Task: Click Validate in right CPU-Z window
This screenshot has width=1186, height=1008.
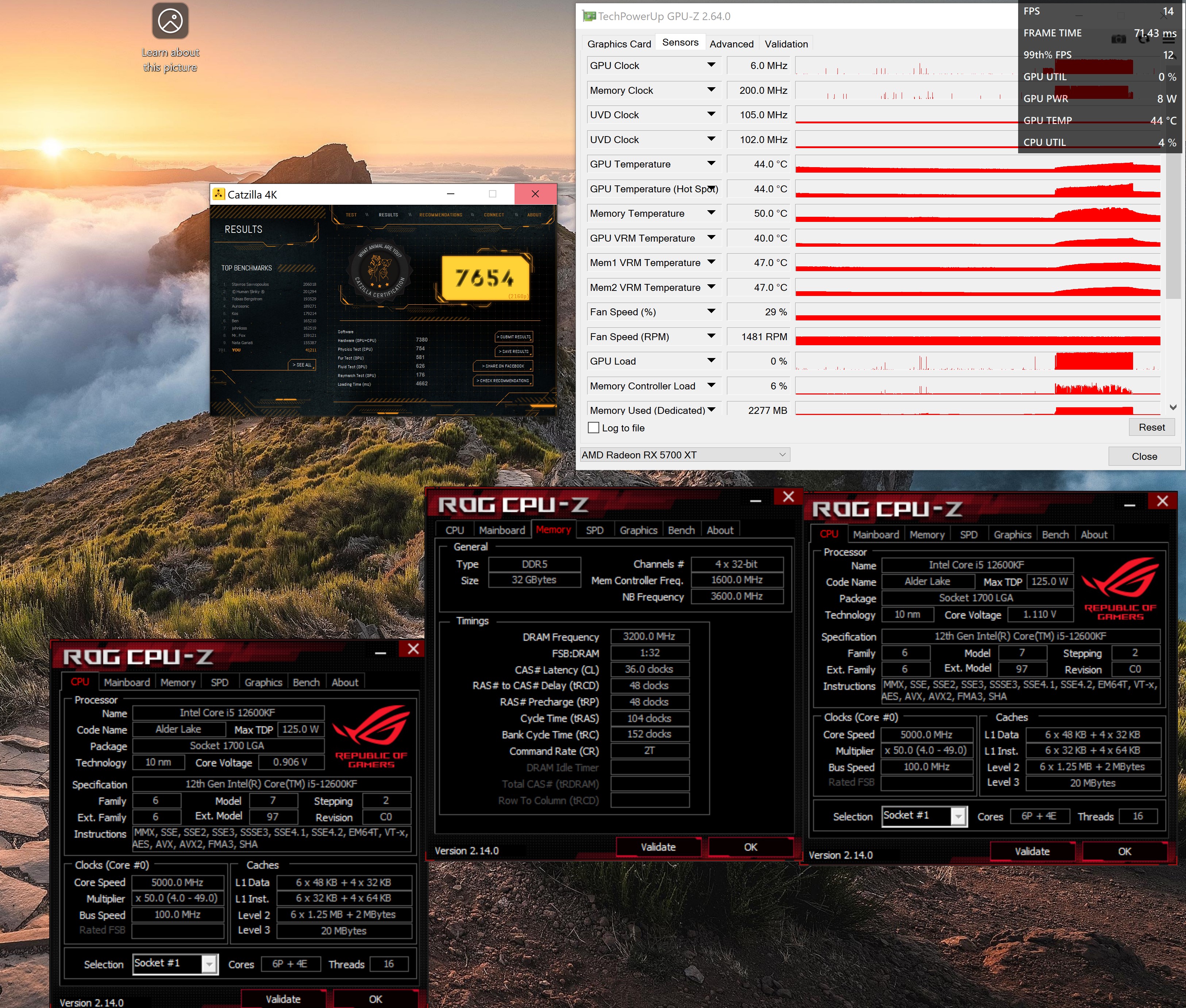Action: pyautogui.click(x=1032, y=851)
